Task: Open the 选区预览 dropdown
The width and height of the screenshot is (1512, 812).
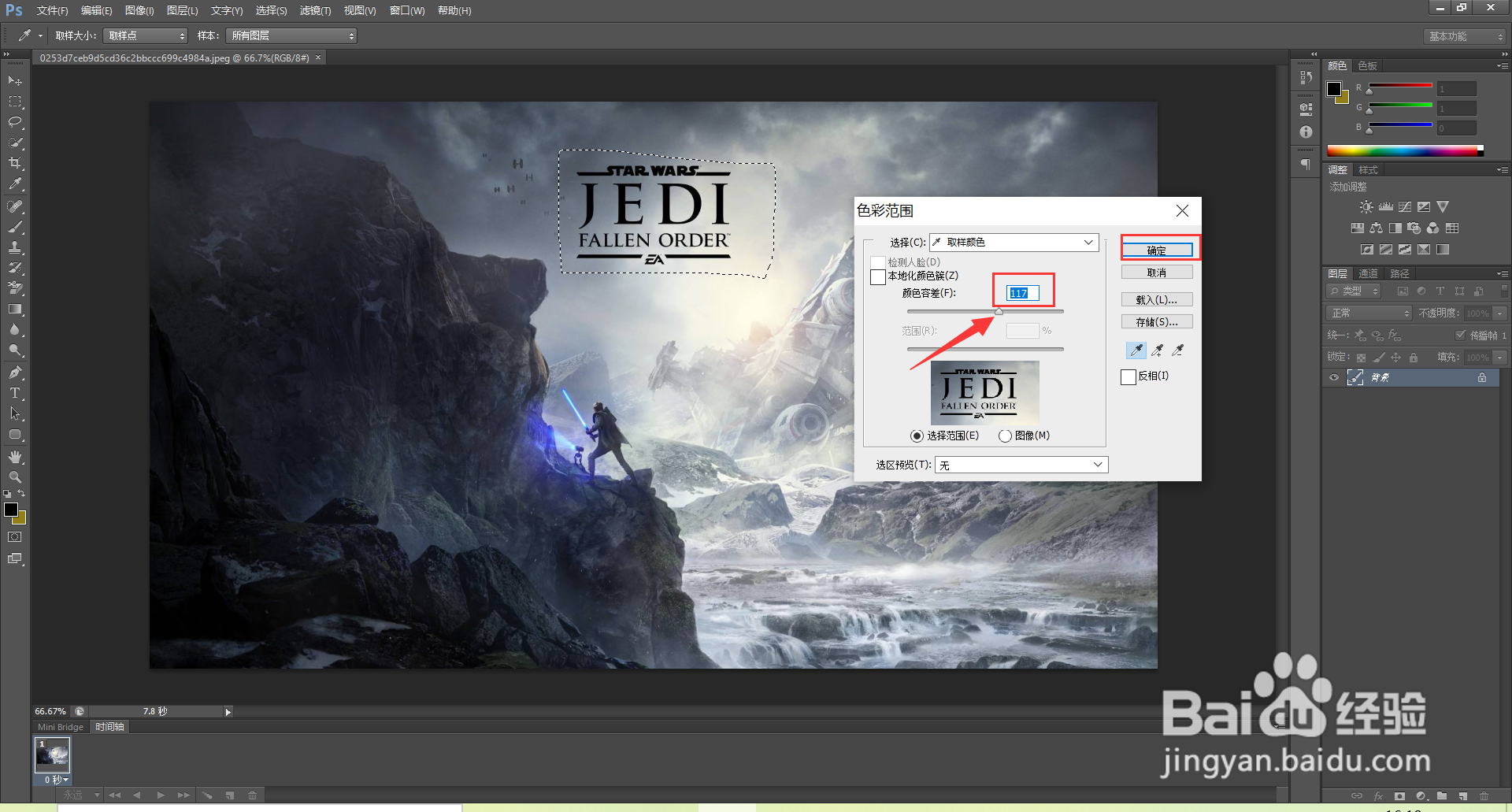Action: click(1021, 465)
